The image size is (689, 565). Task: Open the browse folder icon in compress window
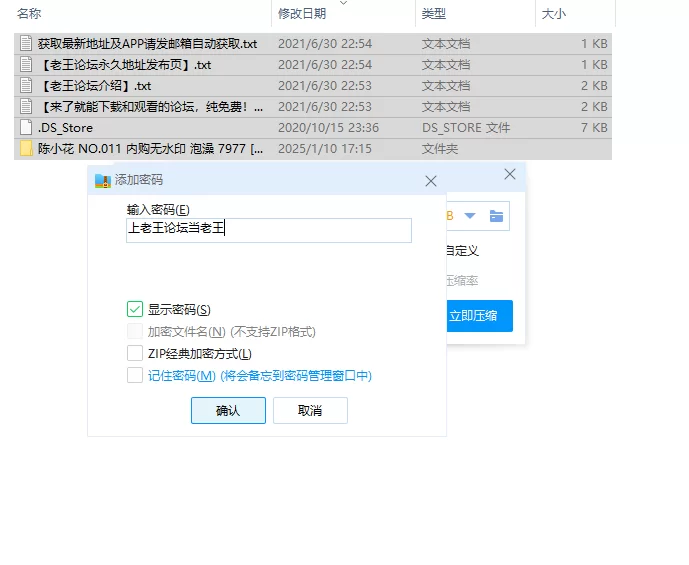pos(496,216)
